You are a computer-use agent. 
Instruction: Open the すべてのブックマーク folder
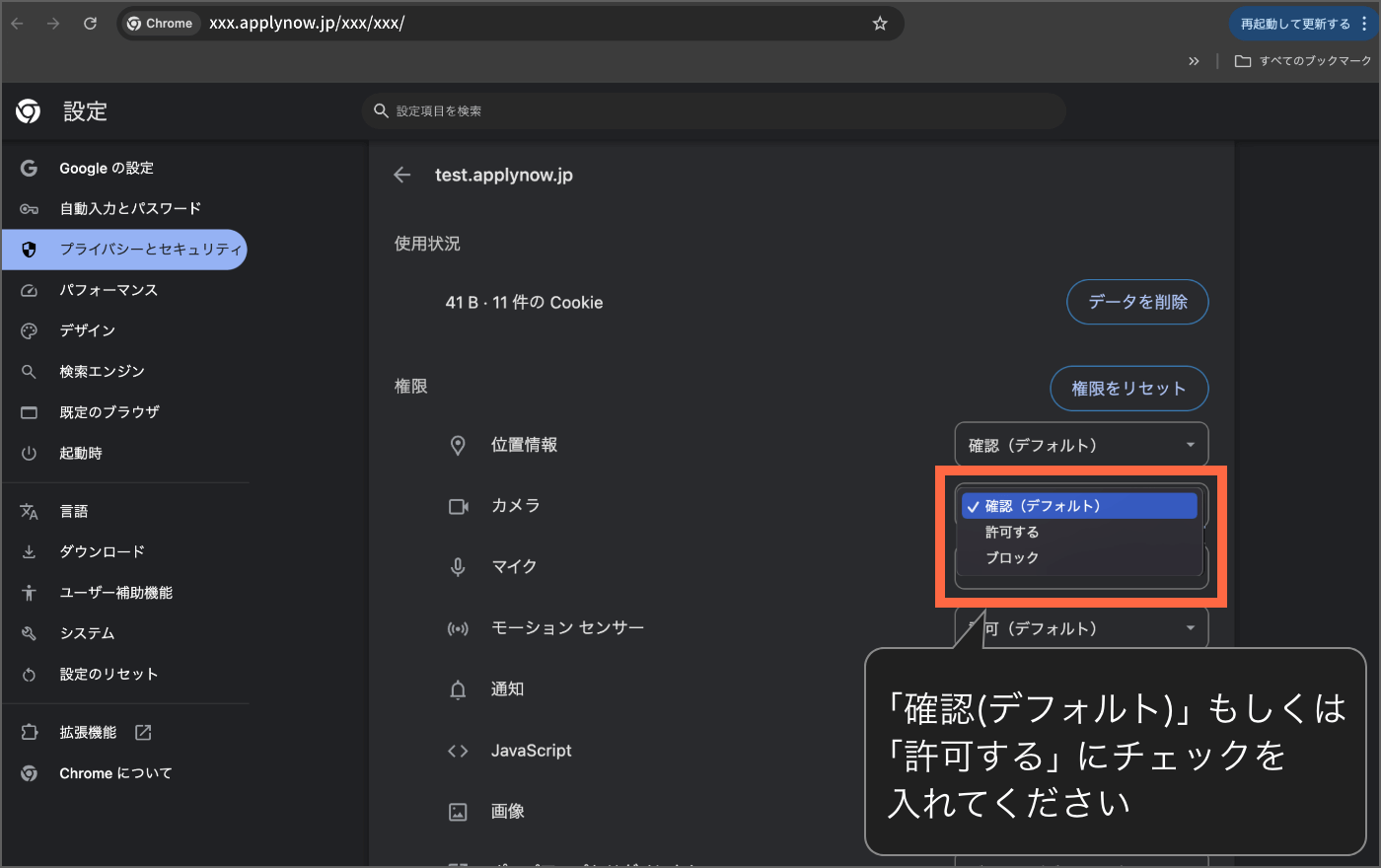[1303, 61]
